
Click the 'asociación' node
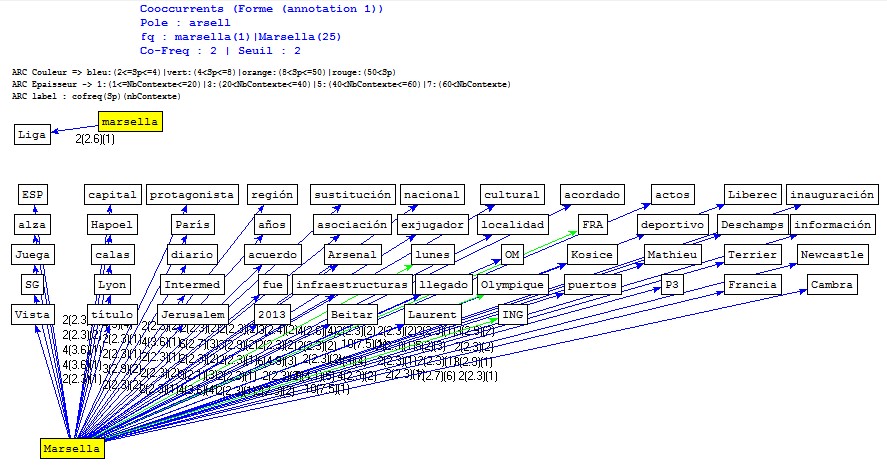[x=352, y=224]
